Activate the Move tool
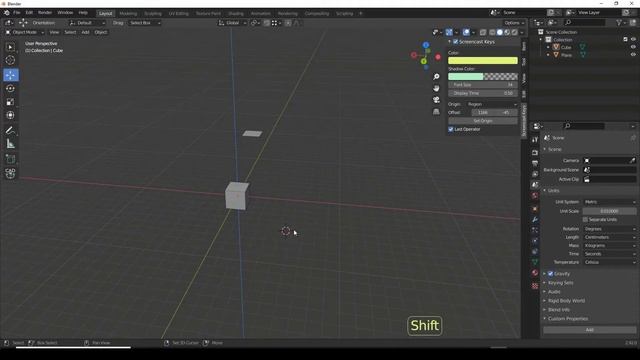This screenshot has width=640, height=360. click(11, 75)
